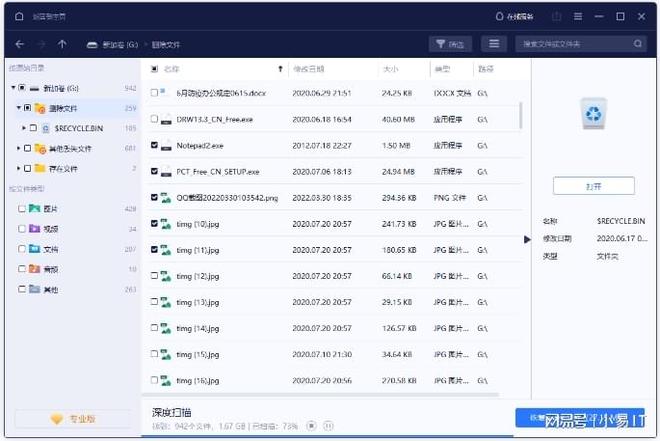Click the Audio folder icon
The height and width of the screenshot is (441, 660).
coord(35,268)
